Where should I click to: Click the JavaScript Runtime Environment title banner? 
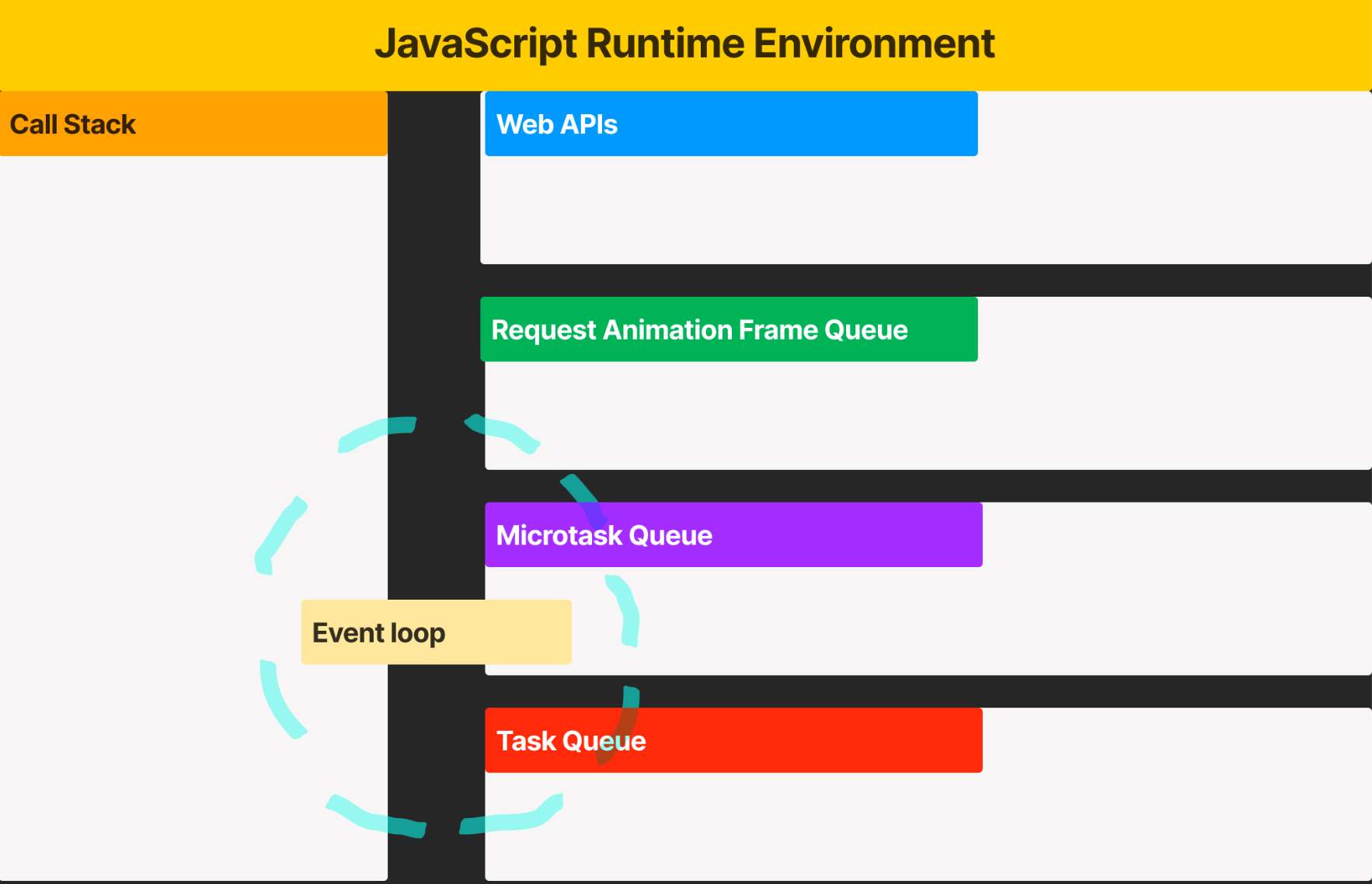pyautogui.click(x=686, y=44)
